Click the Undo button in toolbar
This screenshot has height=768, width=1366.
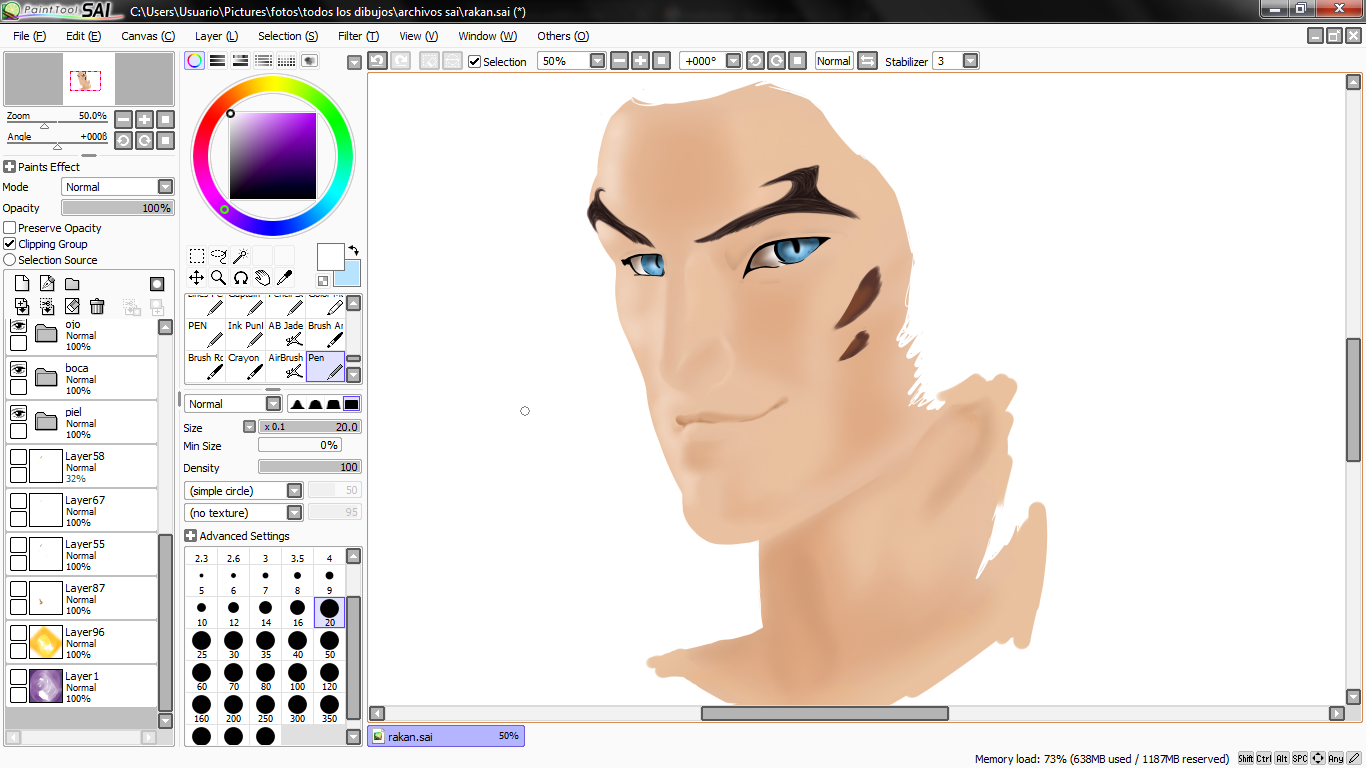click(378, 61)
